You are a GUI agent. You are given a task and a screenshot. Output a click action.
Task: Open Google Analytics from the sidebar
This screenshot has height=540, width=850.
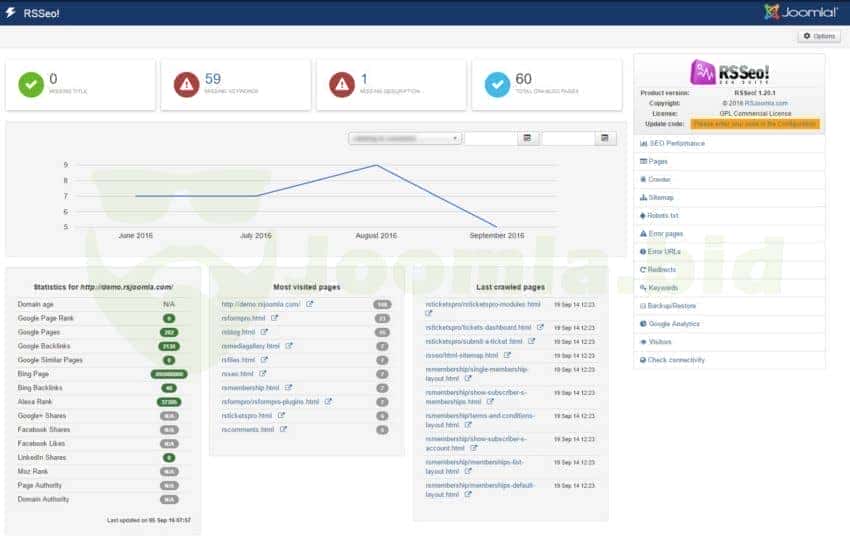(x=674, y=324)
